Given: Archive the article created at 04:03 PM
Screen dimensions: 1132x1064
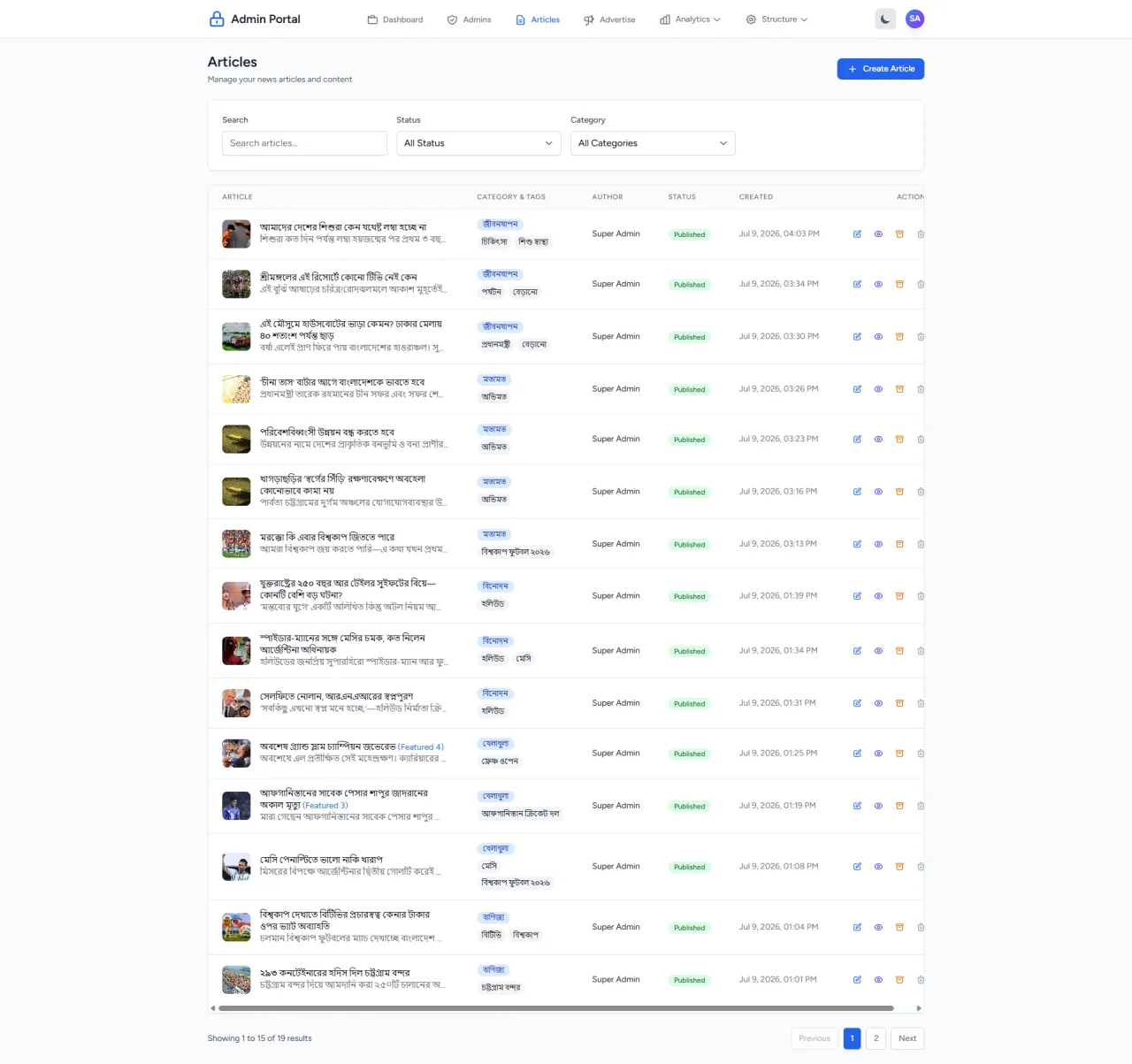Looking at the screenshot, I should coord(899,234).
